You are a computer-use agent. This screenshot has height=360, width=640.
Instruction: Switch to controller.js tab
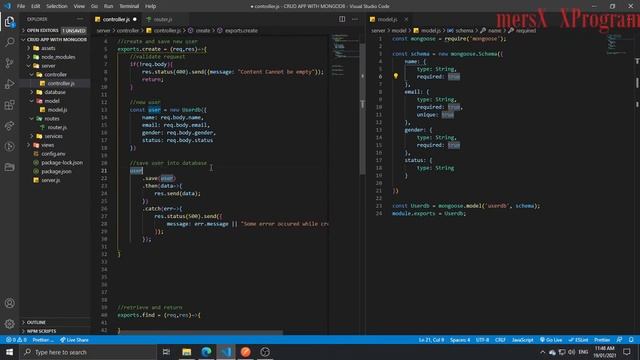point(116,19)
